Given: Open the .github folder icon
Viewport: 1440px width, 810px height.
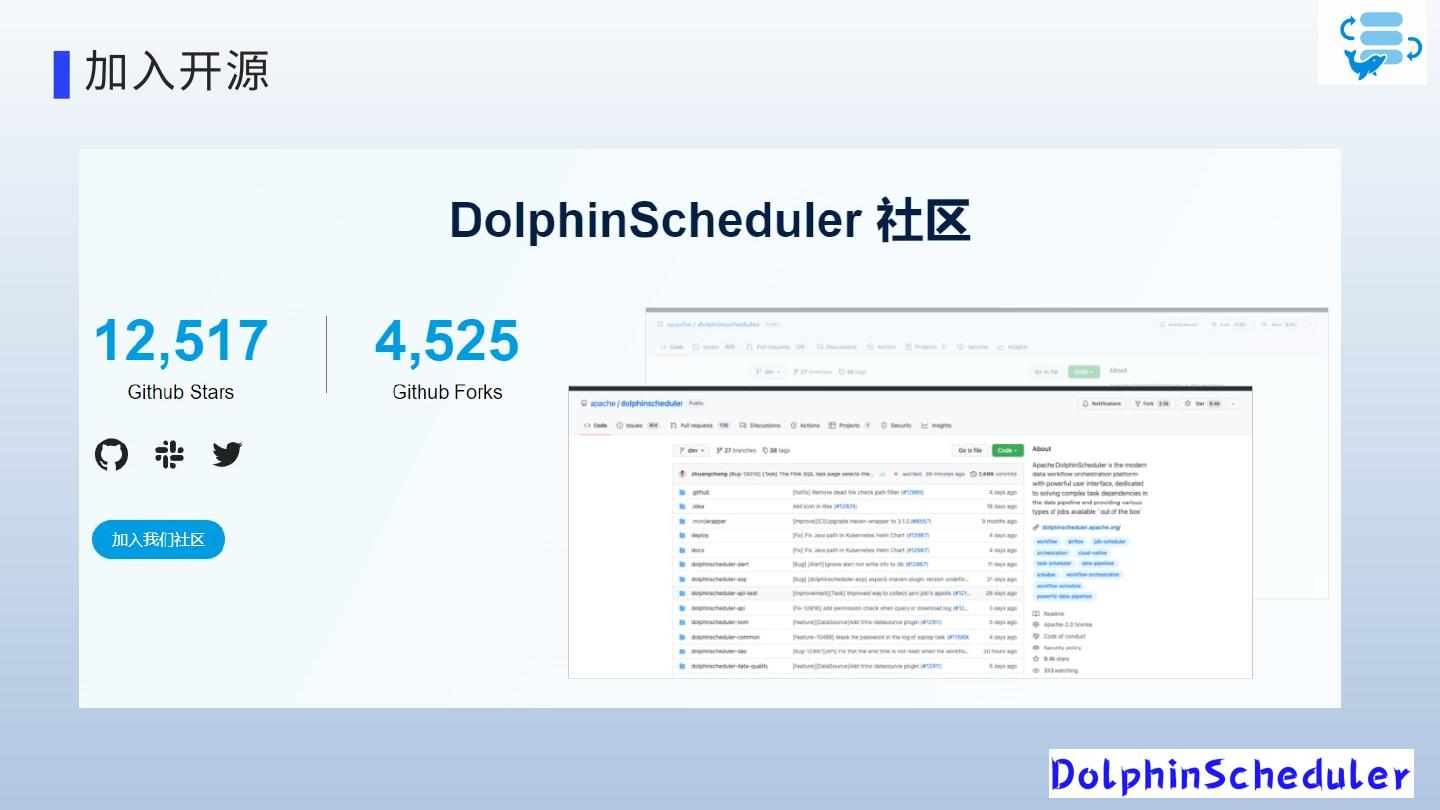Looking at the screenshot, I should click(682, 492).
